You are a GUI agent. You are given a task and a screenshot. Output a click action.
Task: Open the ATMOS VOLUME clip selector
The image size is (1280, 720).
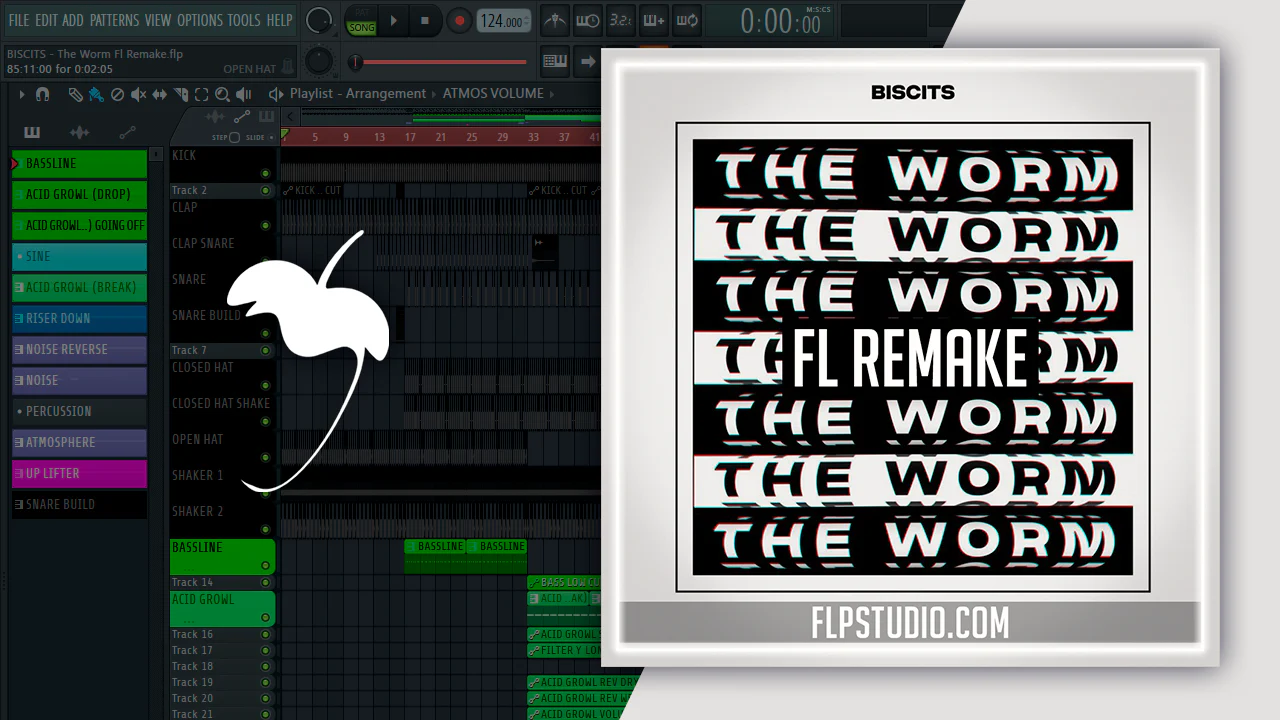[x=493, y=94]
